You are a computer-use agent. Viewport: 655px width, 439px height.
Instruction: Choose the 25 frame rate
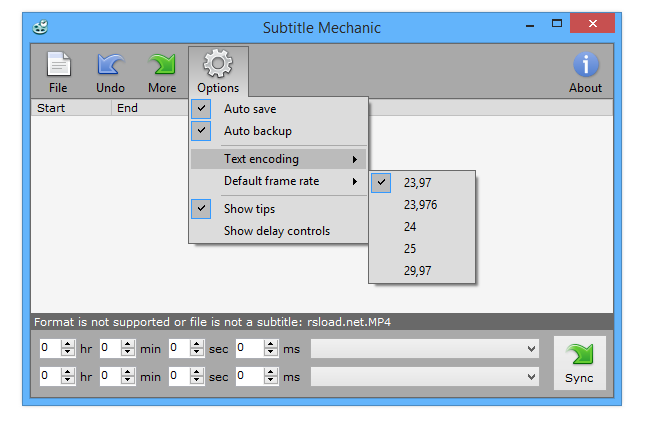410,249
